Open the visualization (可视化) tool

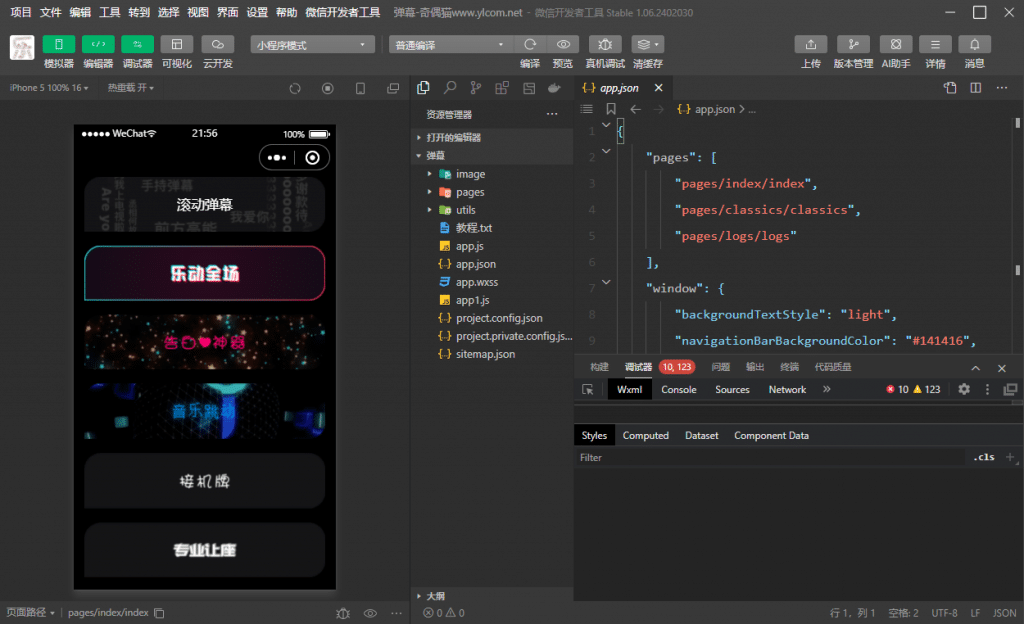coord(176,44)
